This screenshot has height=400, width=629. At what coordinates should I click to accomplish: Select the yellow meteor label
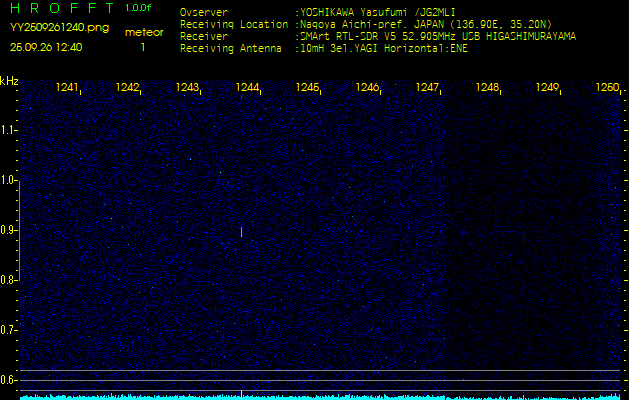click(144, 32)
